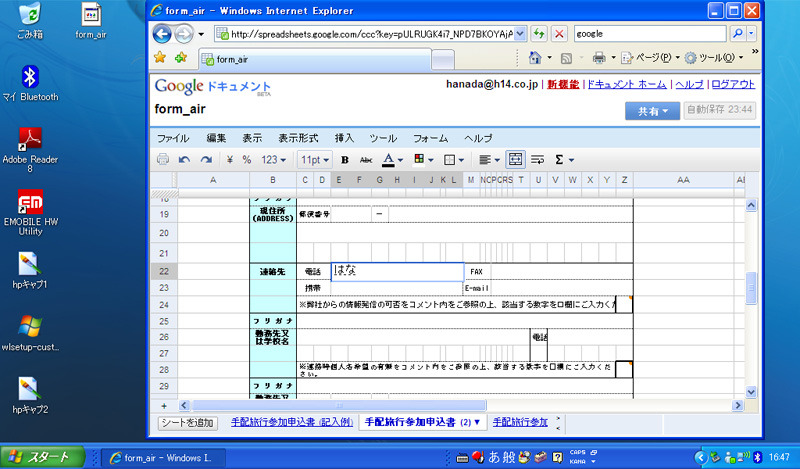The width and height of the screenshot is (800, 469).
Task: Open the ファイル menu
Action: coord(173,138)
